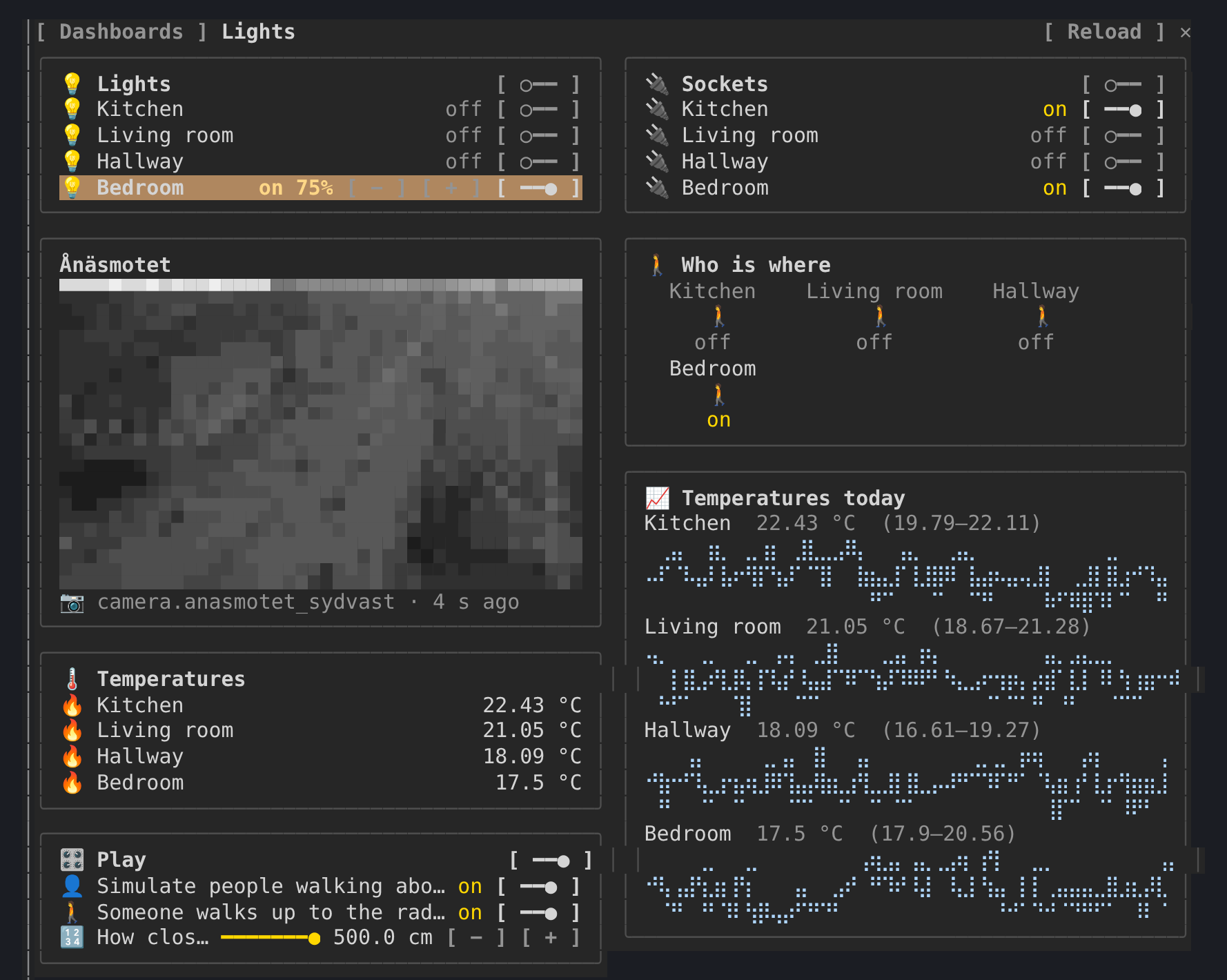This screenshot has height=980, width=1227.
Task: Click the Bedroom person icon in Who is where
Action: (x=718, y=395)
